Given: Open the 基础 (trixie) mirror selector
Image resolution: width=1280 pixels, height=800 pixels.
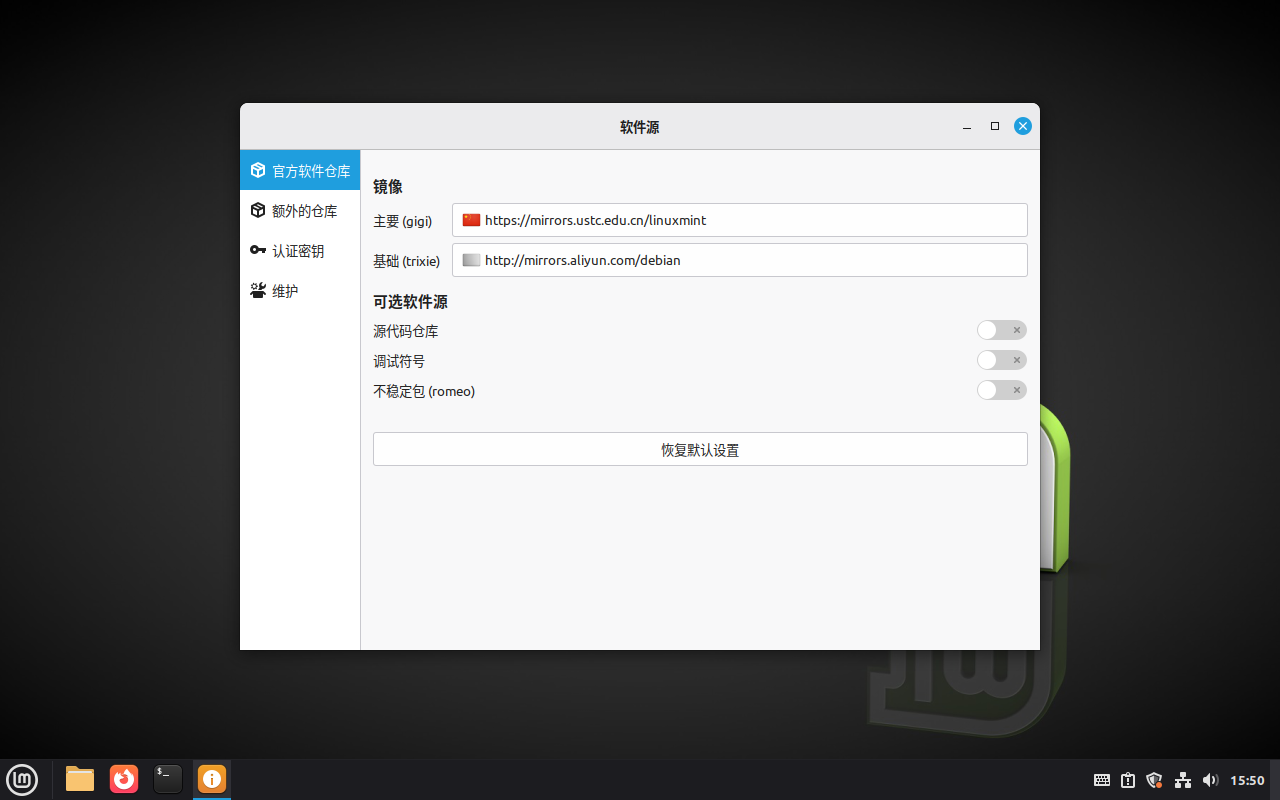Looking at the screenshot, I should point(740,260).
